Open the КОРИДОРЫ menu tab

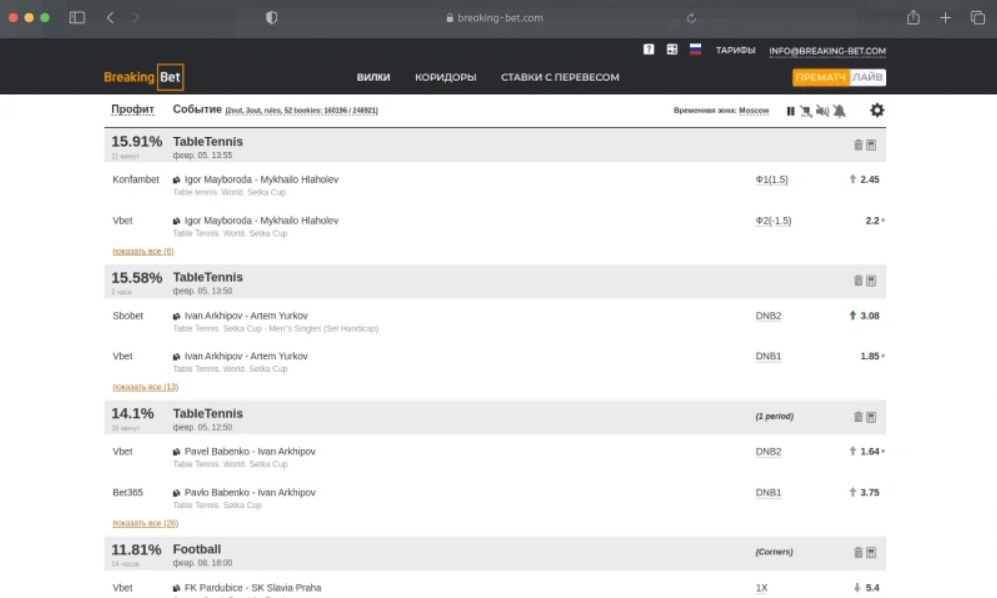445,77
